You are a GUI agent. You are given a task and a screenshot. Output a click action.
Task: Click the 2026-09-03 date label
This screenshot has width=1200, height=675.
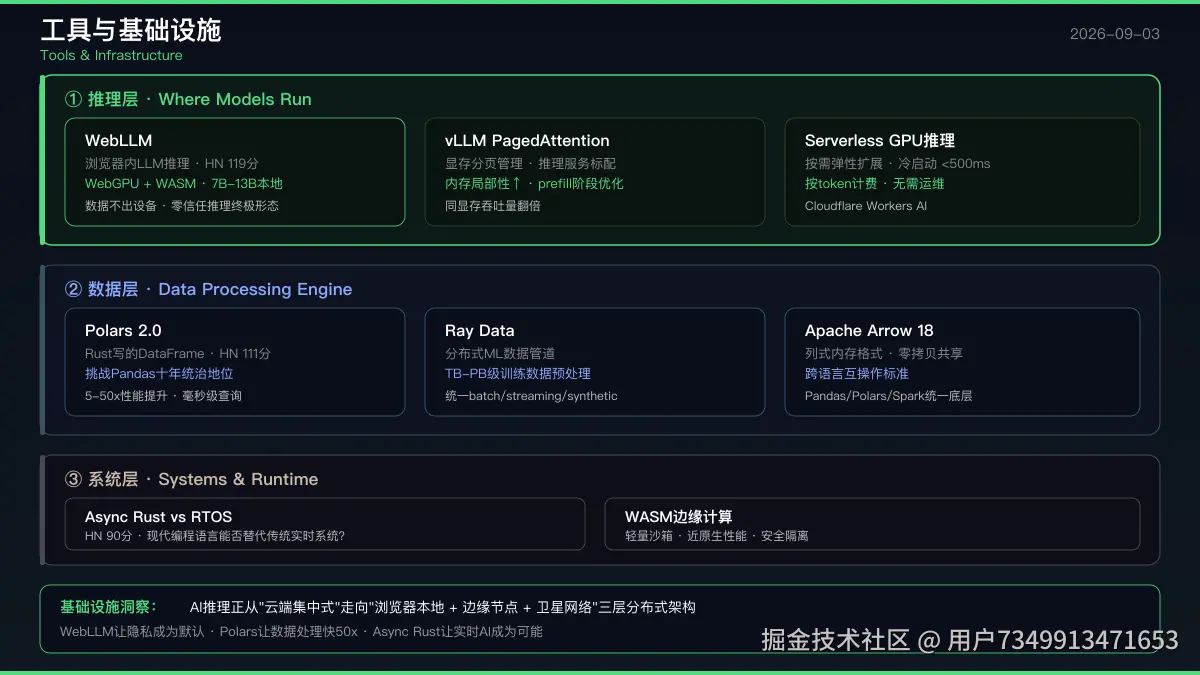pos(1115,34)
